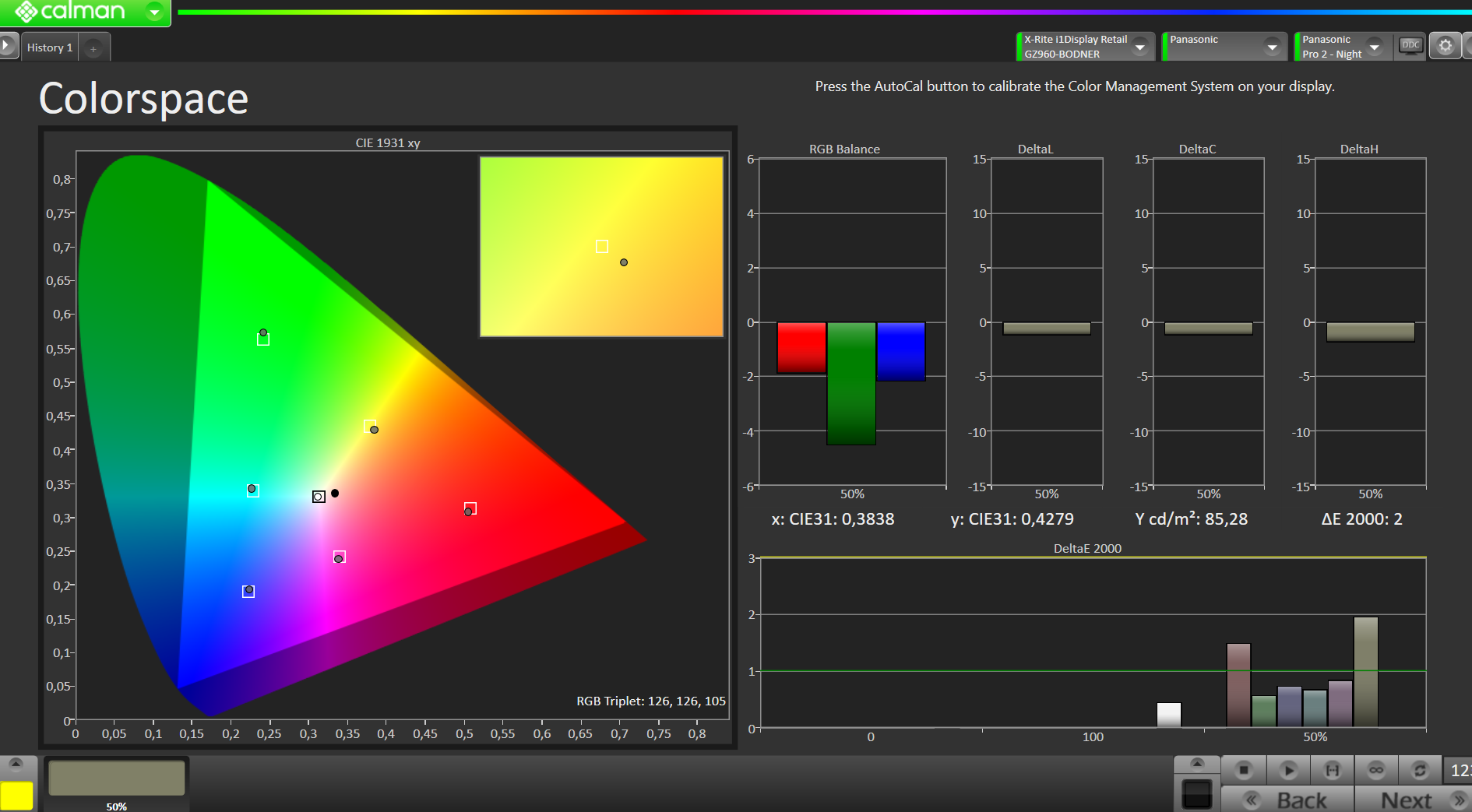Viewport: 1472px width, 812px height.
Task: Click the DDC display control icon
Action: (x=1410, y=45)
